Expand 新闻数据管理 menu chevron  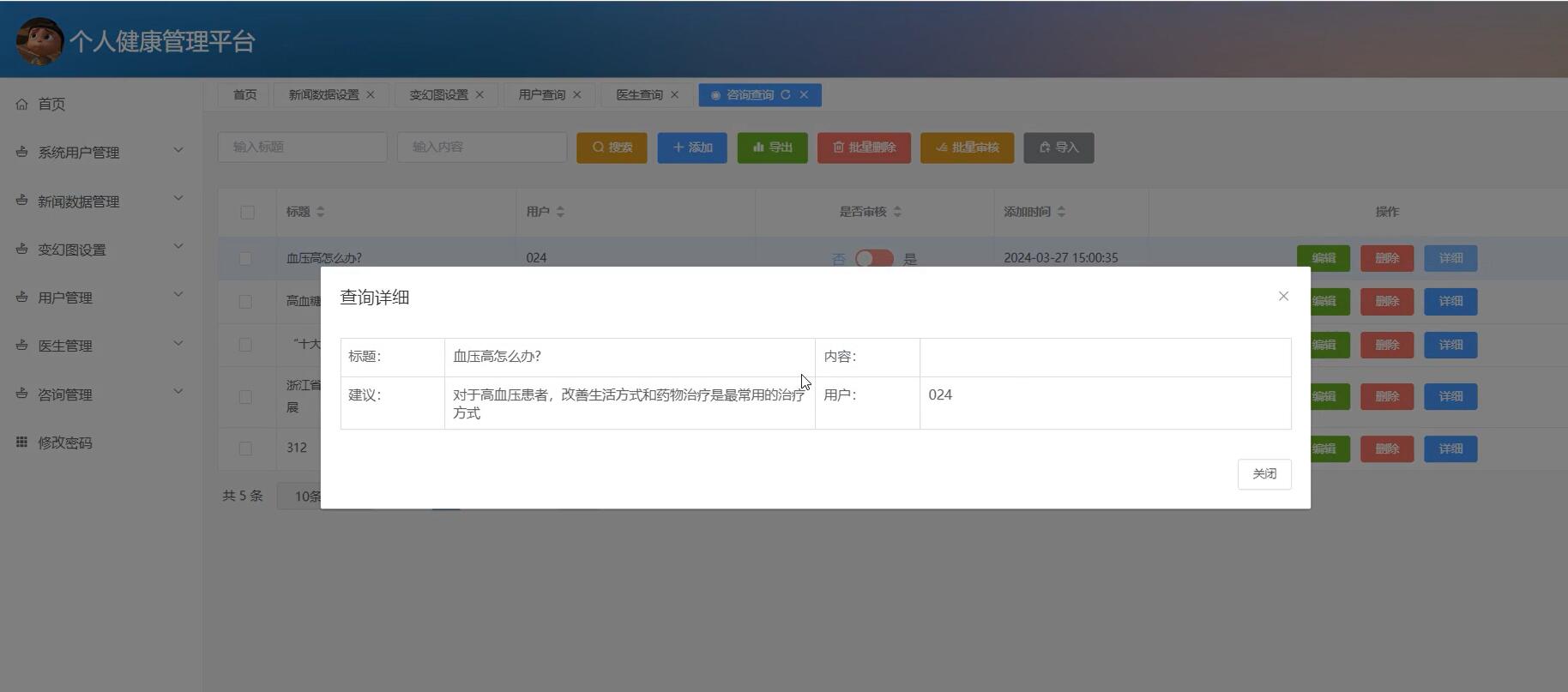pyautogui.click(x=178, y=198)
